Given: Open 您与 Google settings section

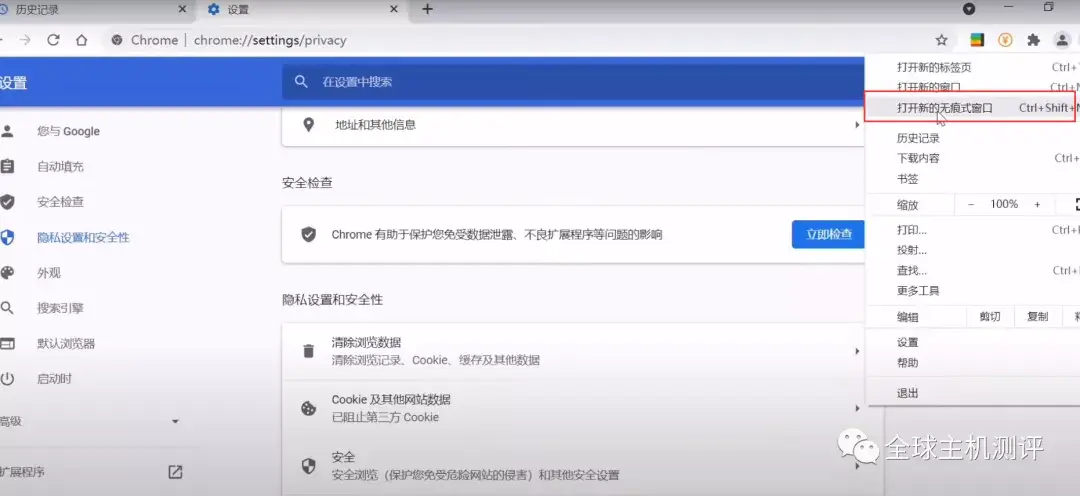Looking at the screenshot, I should pyautogui.click(x=68, y=131).
